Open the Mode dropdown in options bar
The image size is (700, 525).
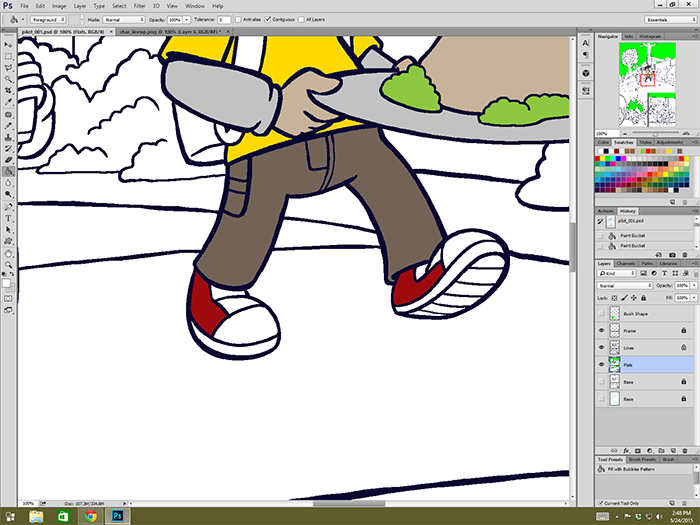pyautogui.click(x=124, y=20)
